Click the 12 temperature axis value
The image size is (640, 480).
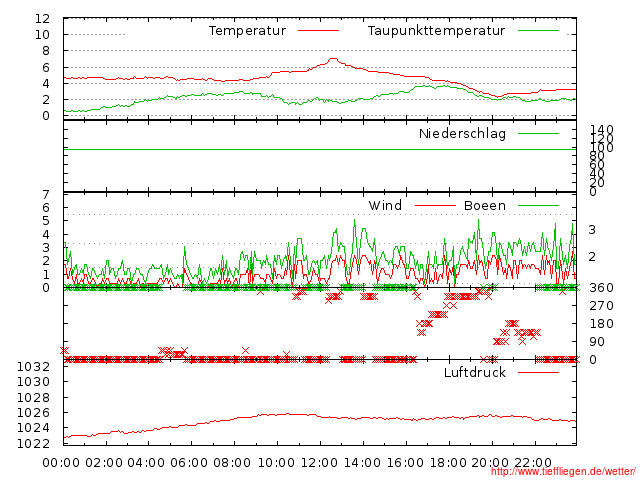(x=42, y=19)
